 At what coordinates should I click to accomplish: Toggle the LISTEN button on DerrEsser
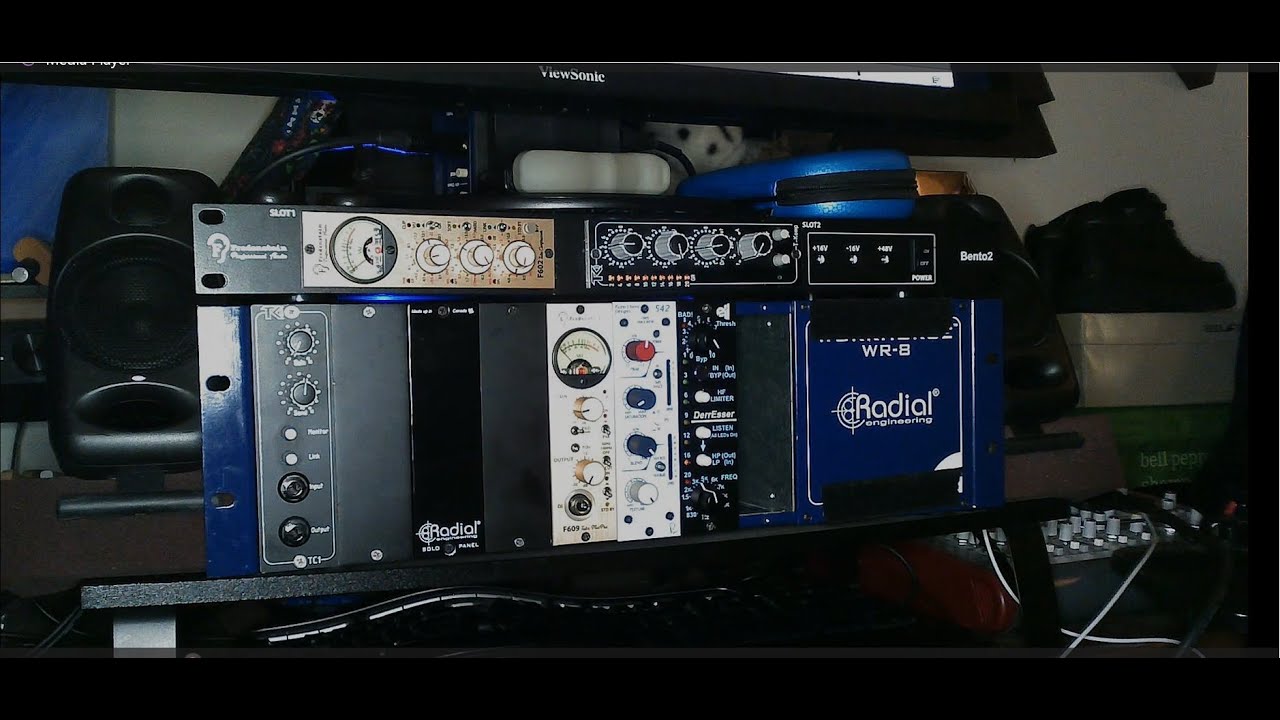pyautogui.click(x=703, y=430)
